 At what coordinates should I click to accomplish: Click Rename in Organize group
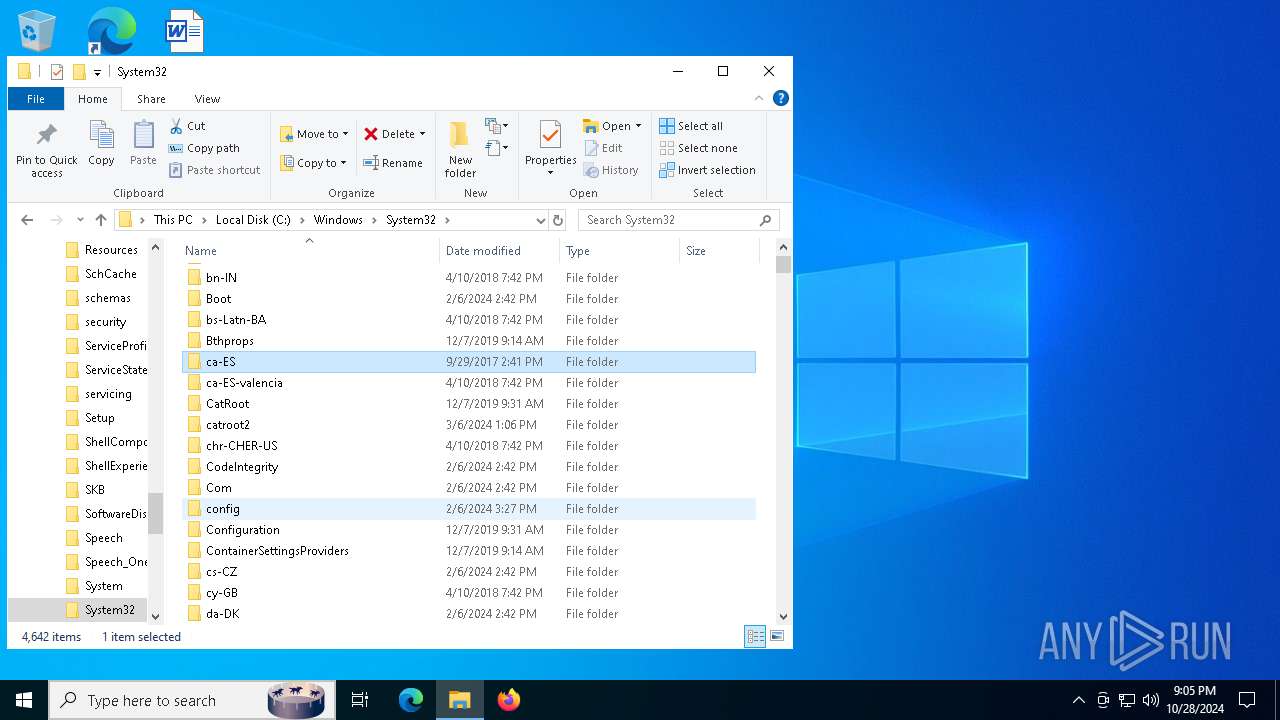point(392,163)
